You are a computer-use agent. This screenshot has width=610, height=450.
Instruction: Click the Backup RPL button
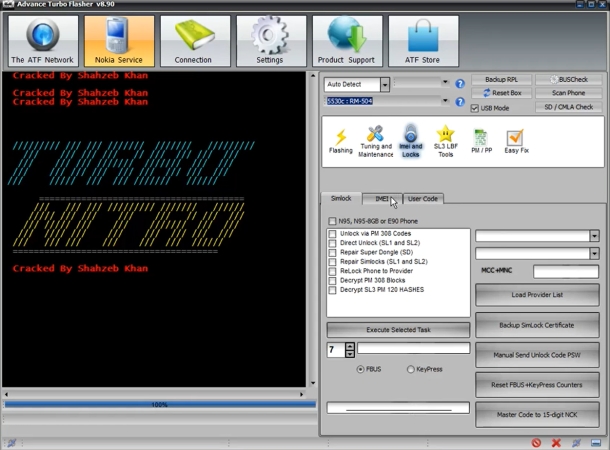[501, 79]
